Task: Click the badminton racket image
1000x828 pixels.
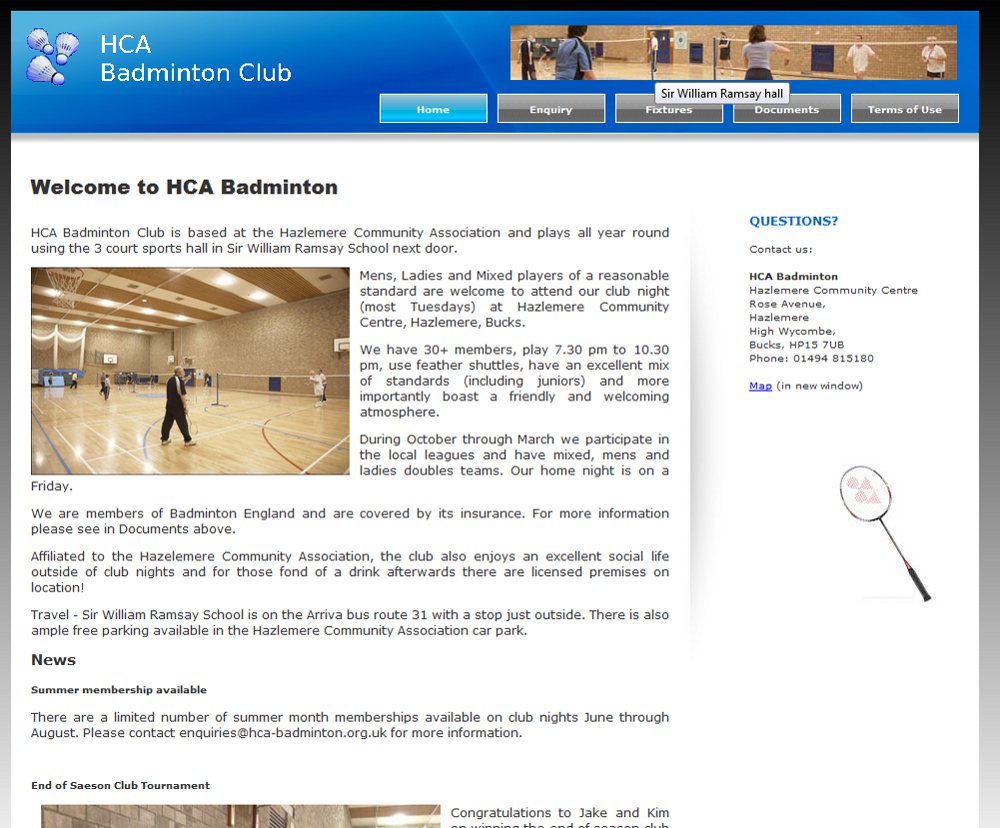Action: coord(886,530)
